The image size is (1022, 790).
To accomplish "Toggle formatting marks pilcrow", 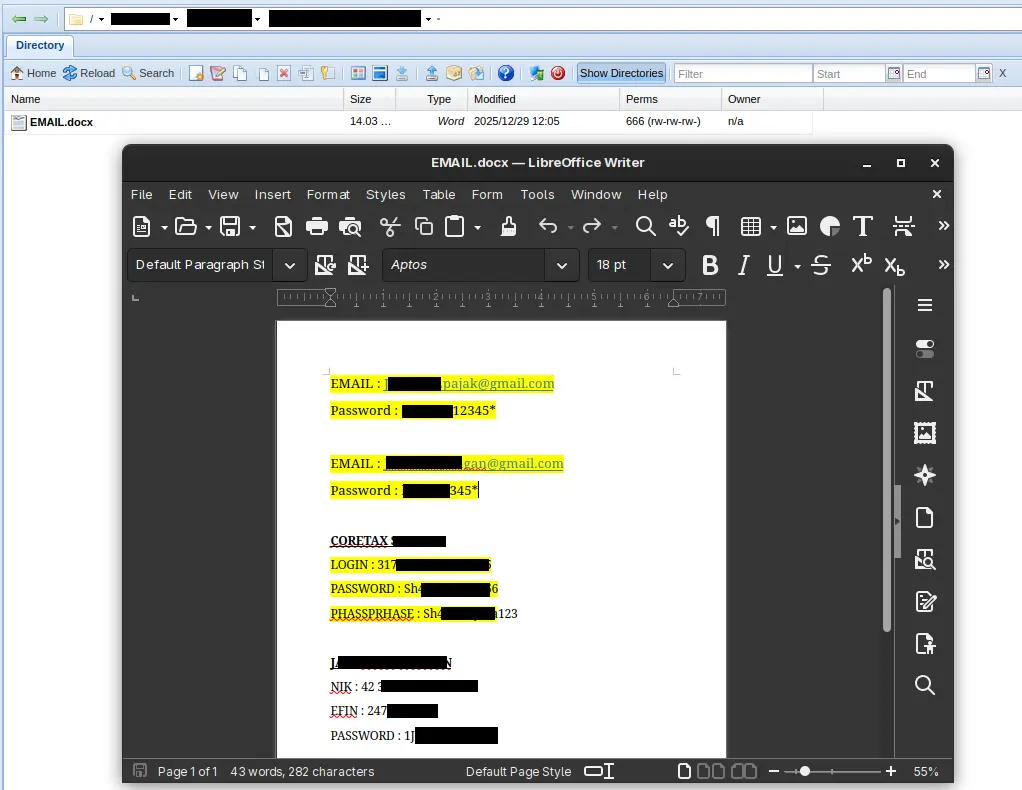I will tap(713, 226).
